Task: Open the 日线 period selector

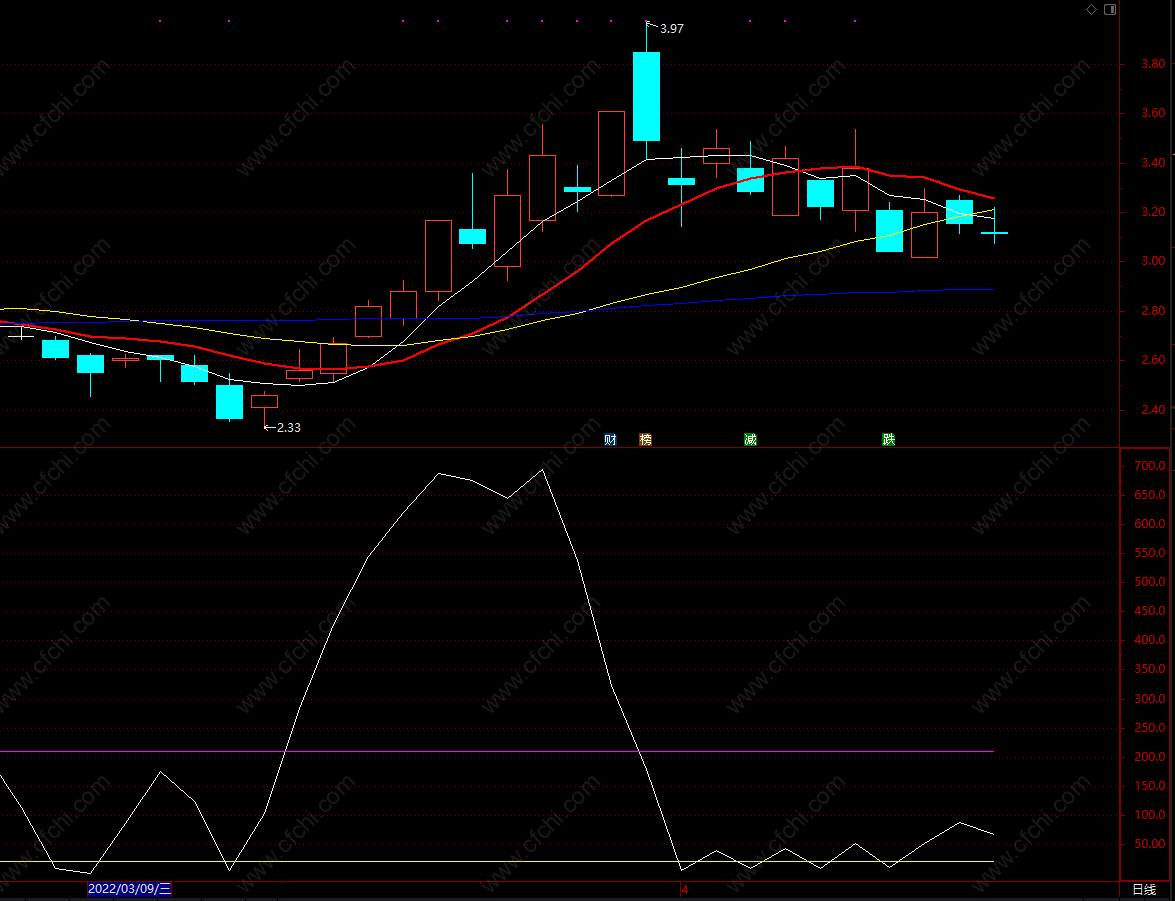Action: [x=1144, y=890]
